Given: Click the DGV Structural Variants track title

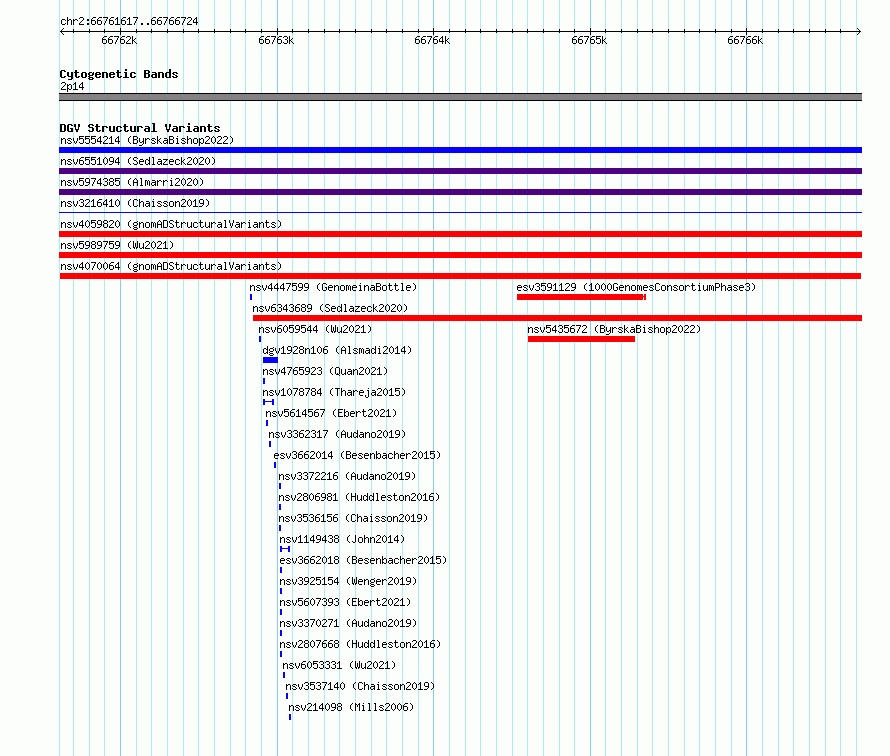Looking at the screenshot, I should [x=140, y=128].
